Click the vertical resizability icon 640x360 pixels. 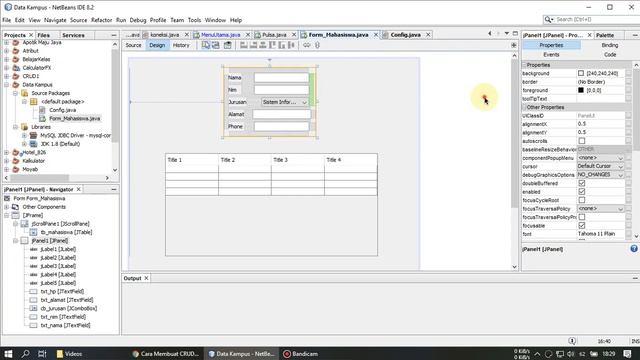point(317,45)
